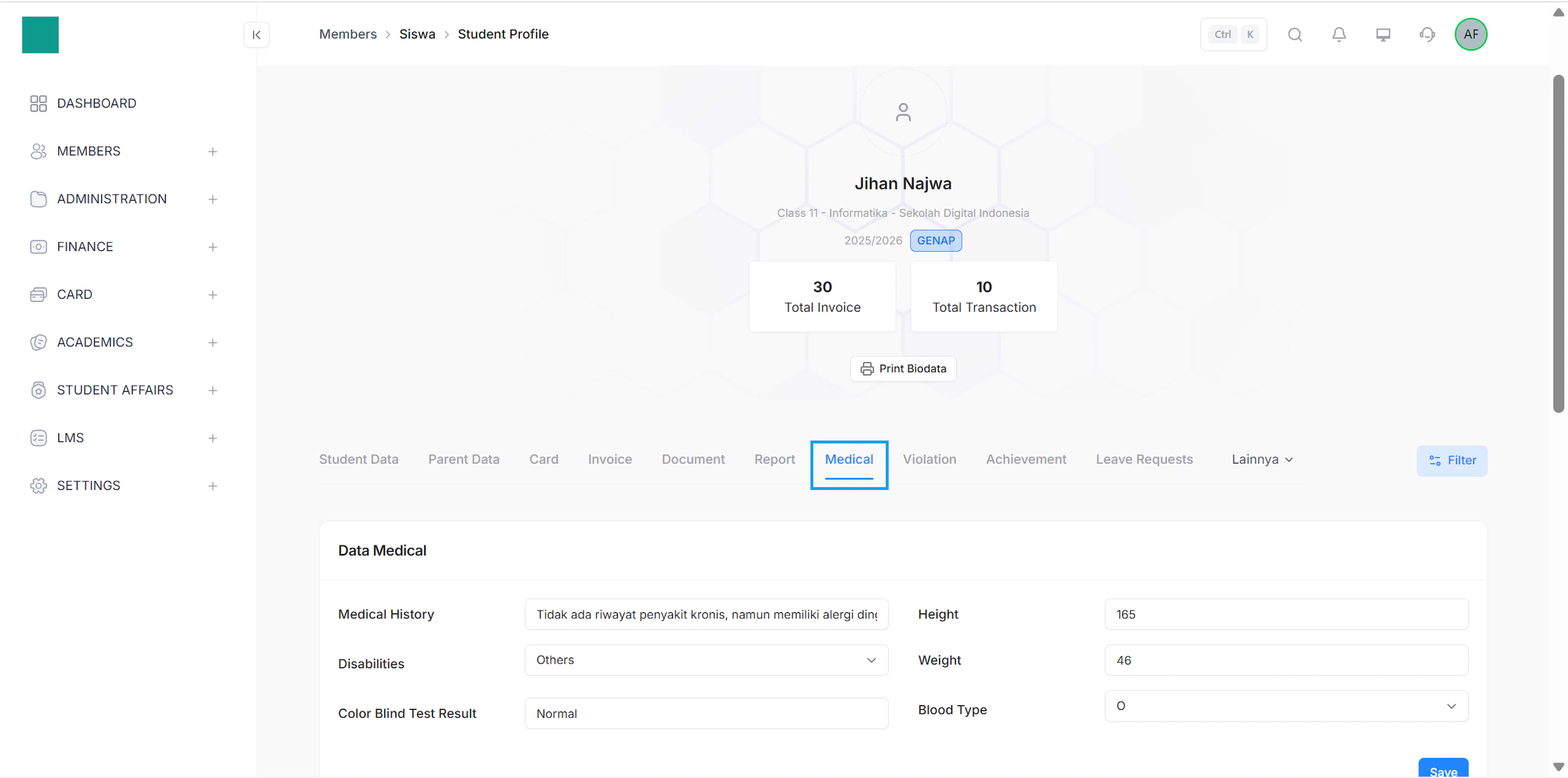
Task: Click the Academics icon in the sidebar
Action: pyautogui.click(x=38, y=342)
